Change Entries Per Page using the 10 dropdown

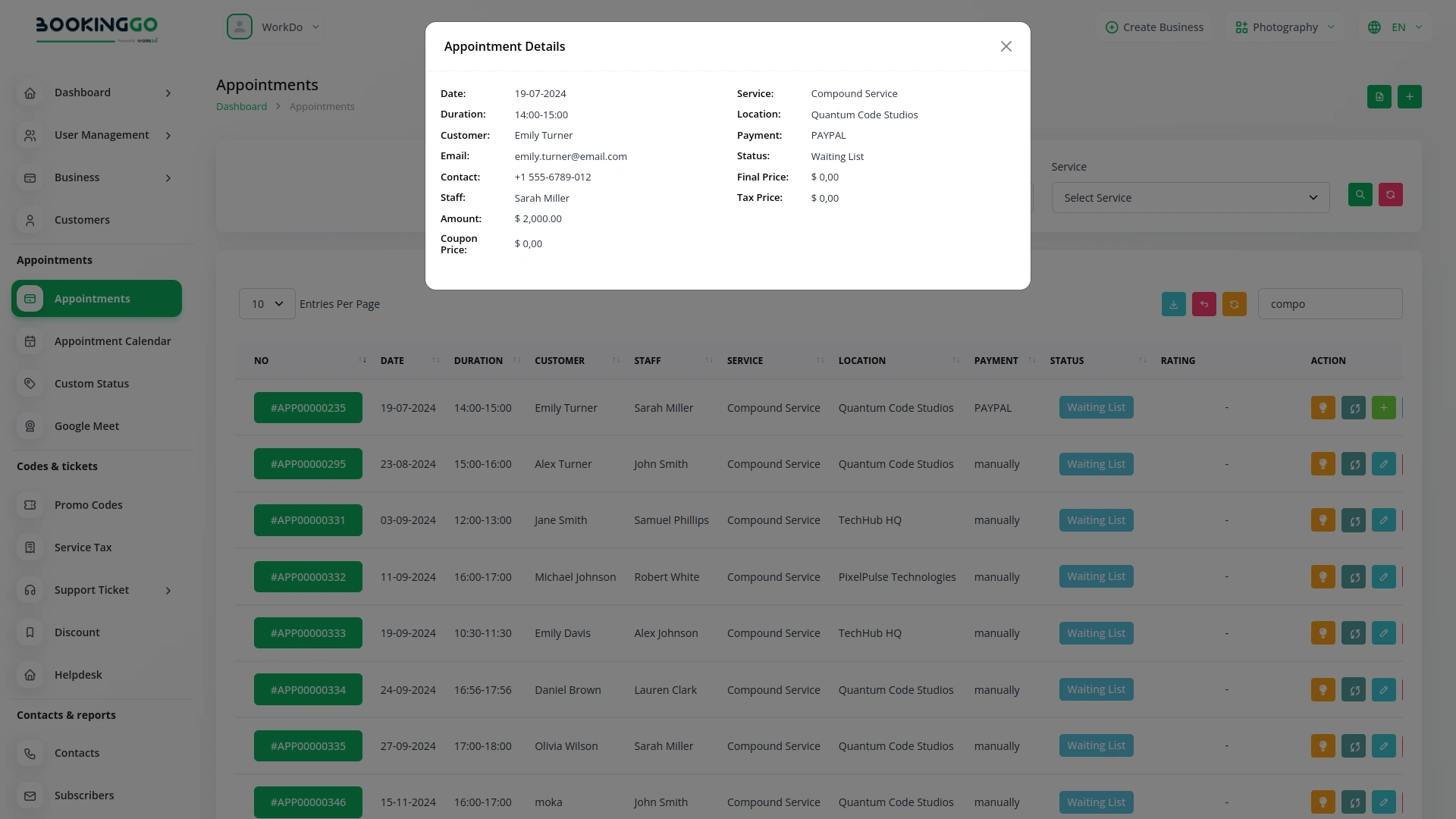266,303
